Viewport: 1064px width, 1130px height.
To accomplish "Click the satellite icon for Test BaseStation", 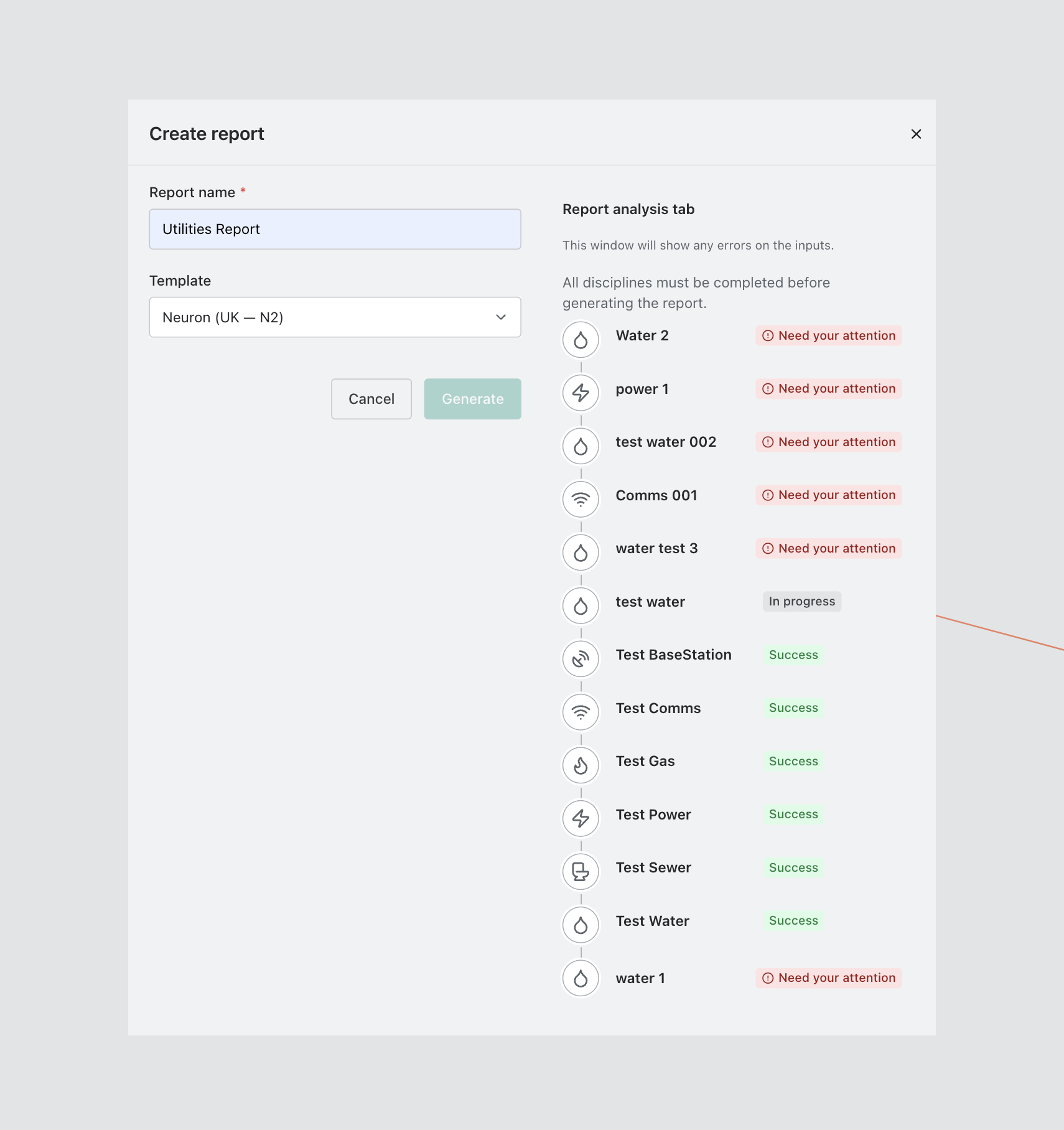I will coord(581,658).
